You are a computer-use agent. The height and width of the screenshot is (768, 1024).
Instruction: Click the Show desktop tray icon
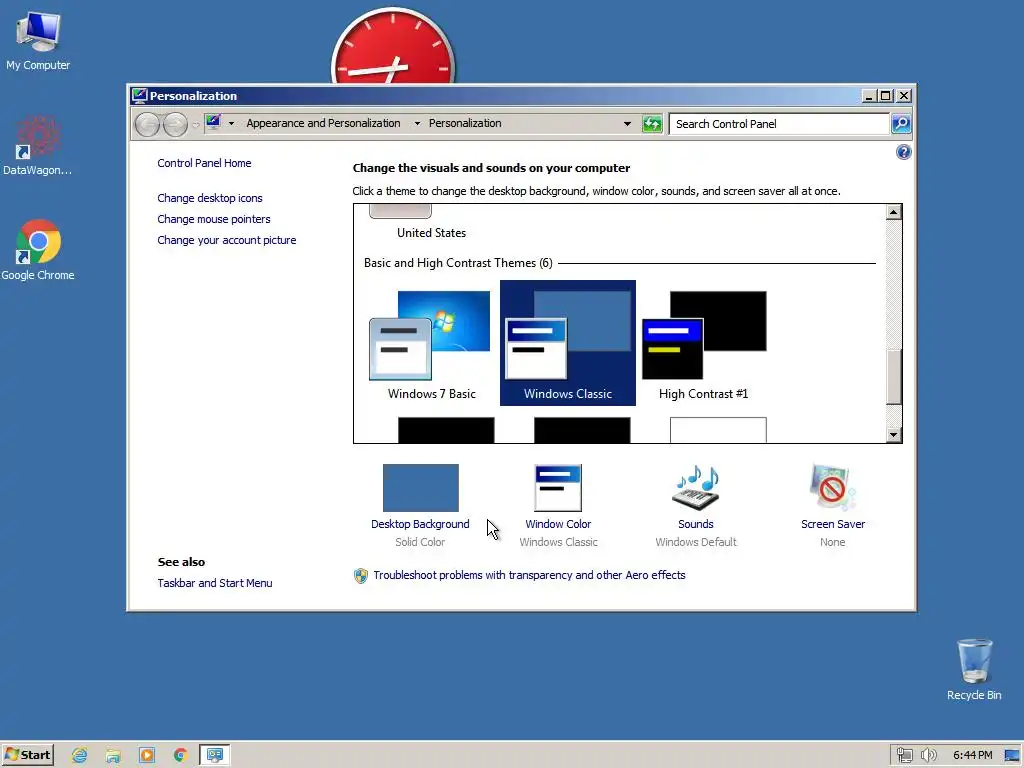1012,756
